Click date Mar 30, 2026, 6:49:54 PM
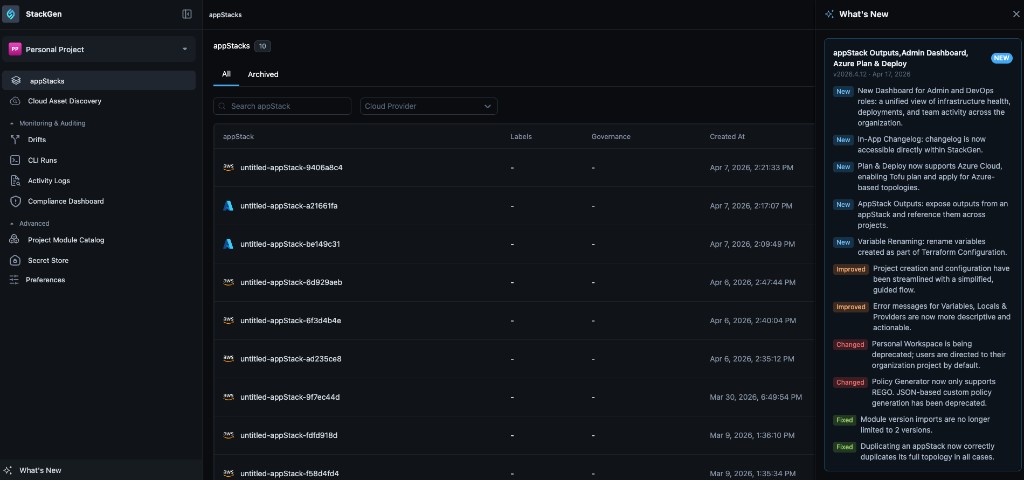The width and height of the screenshot is (1024, 480). pos(756,397)
